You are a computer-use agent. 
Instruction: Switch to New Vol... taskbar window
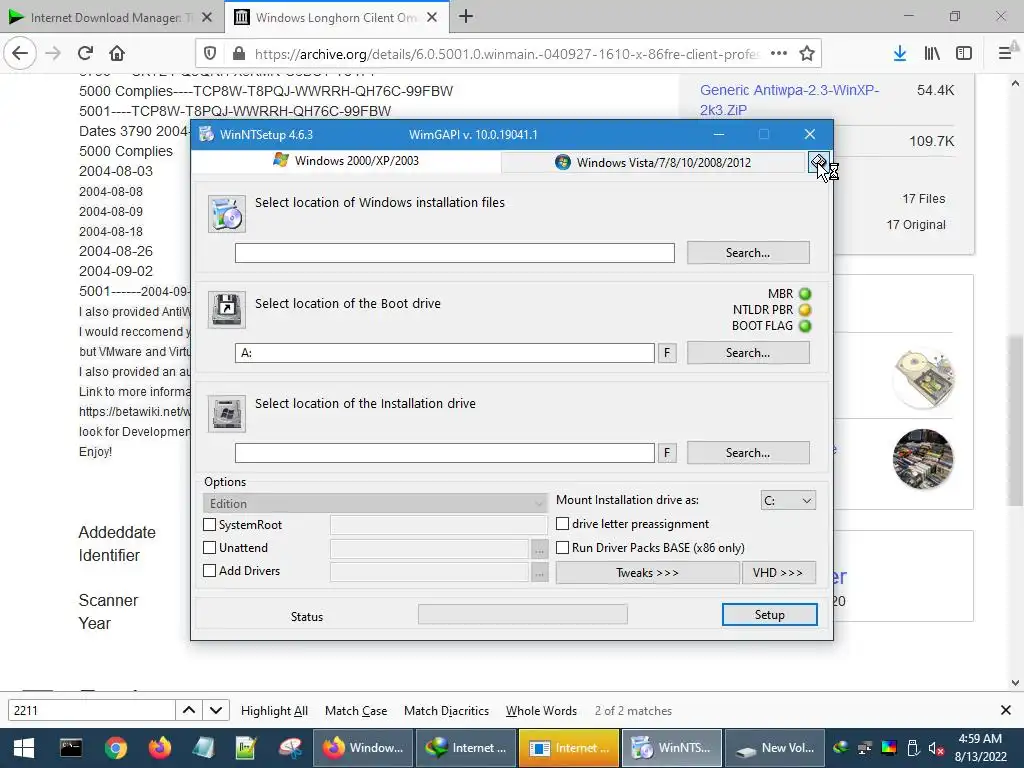[775, 748]
